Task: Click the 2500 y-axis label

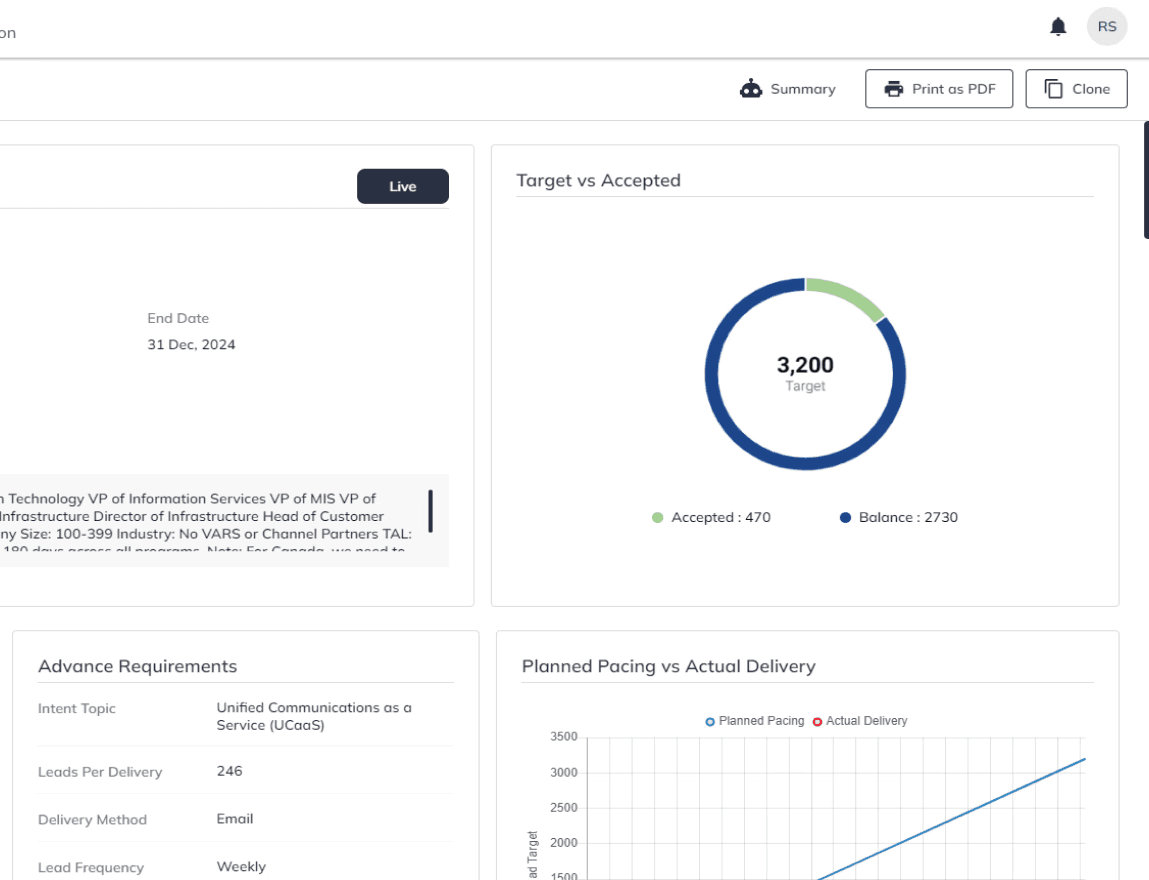Action: (564, 807)
